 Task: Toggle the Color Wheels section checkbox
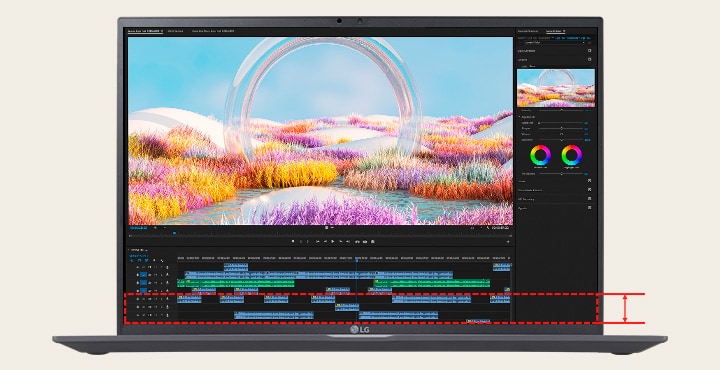point(589,189)
